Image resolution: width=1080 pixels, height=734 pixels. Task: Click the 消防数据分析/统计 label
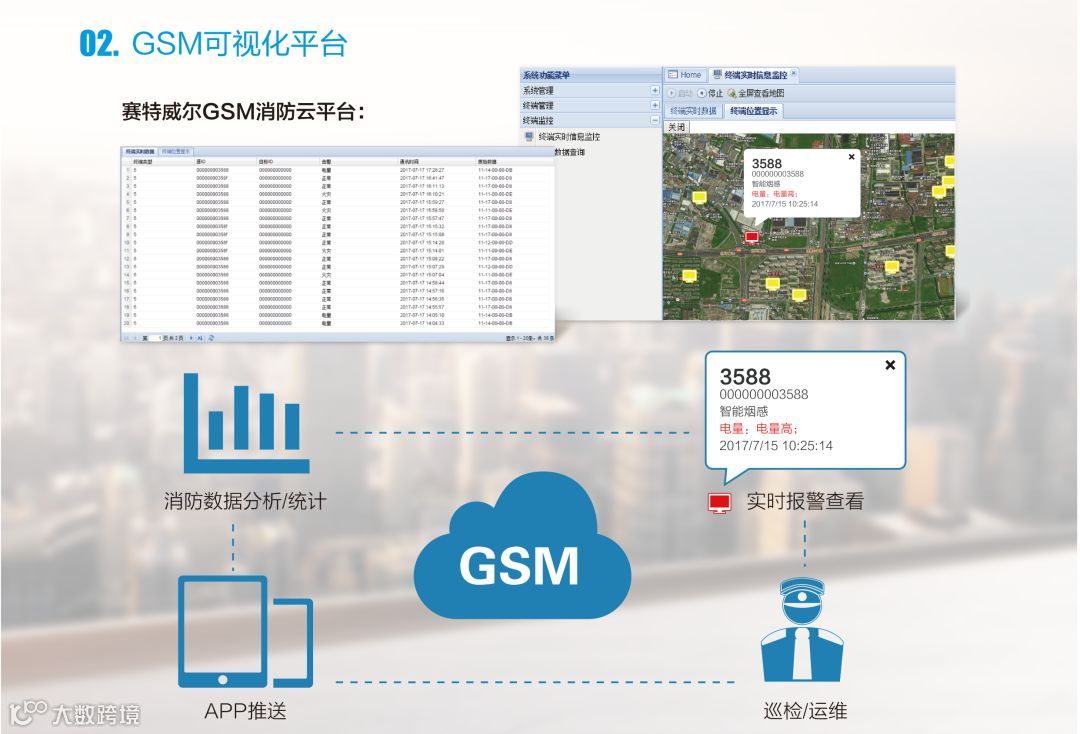point(245,501)
